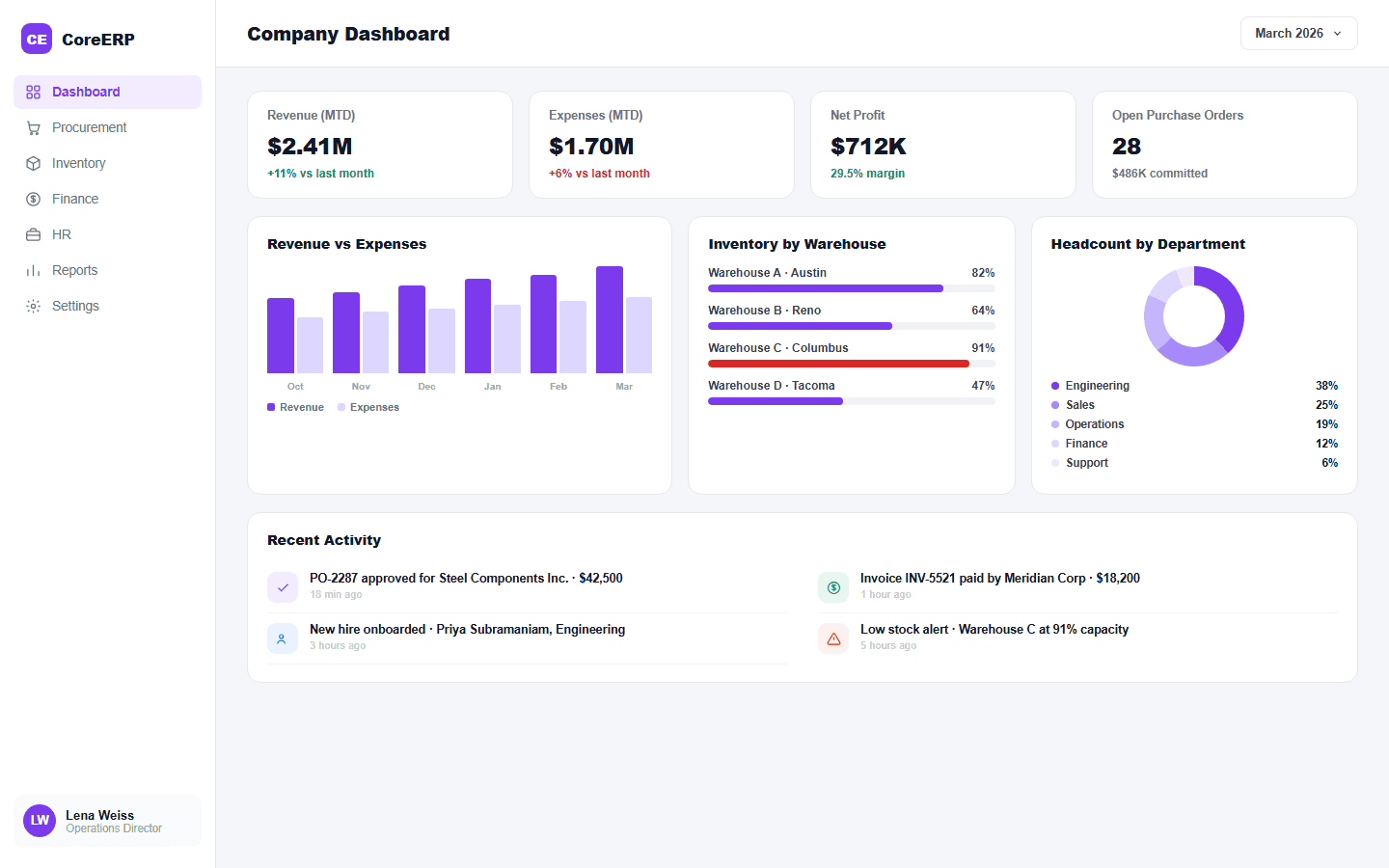Screen dimensions: 1389x868
Task: Open the Revenue (MTD) card
Action: (x=380, y=145)
